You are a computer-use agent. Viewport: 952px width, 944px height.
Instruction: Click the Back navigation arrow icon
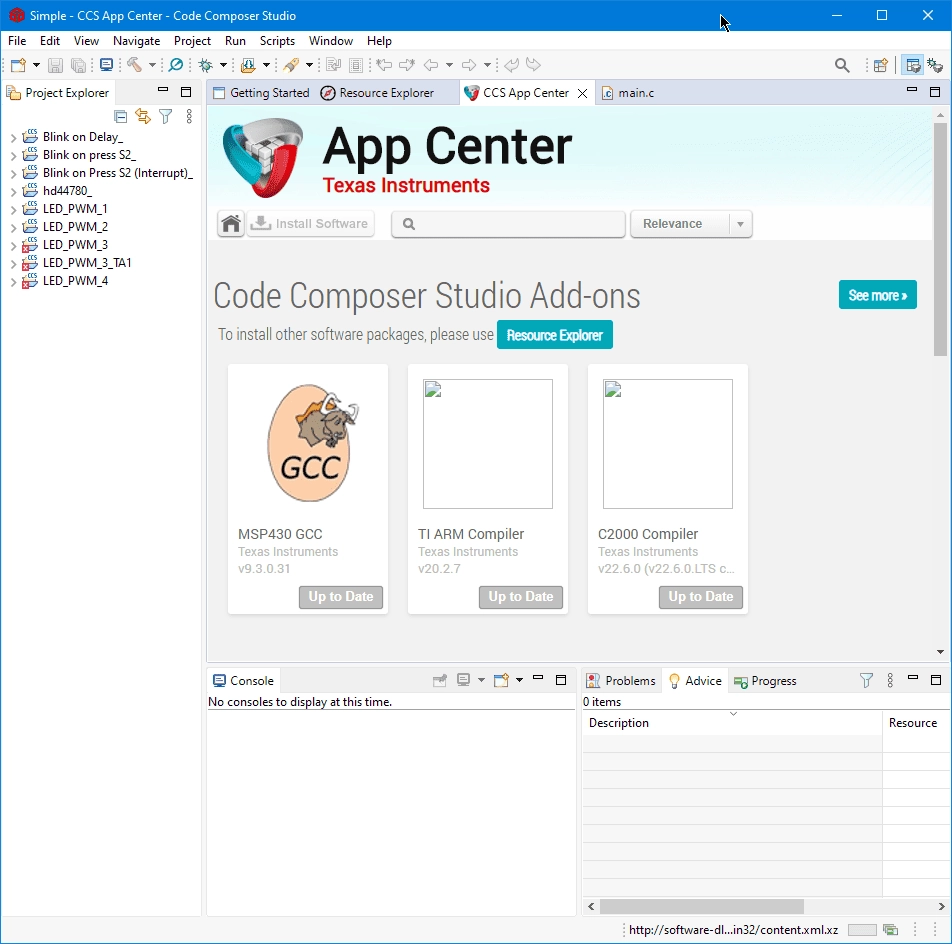[431, 65]
